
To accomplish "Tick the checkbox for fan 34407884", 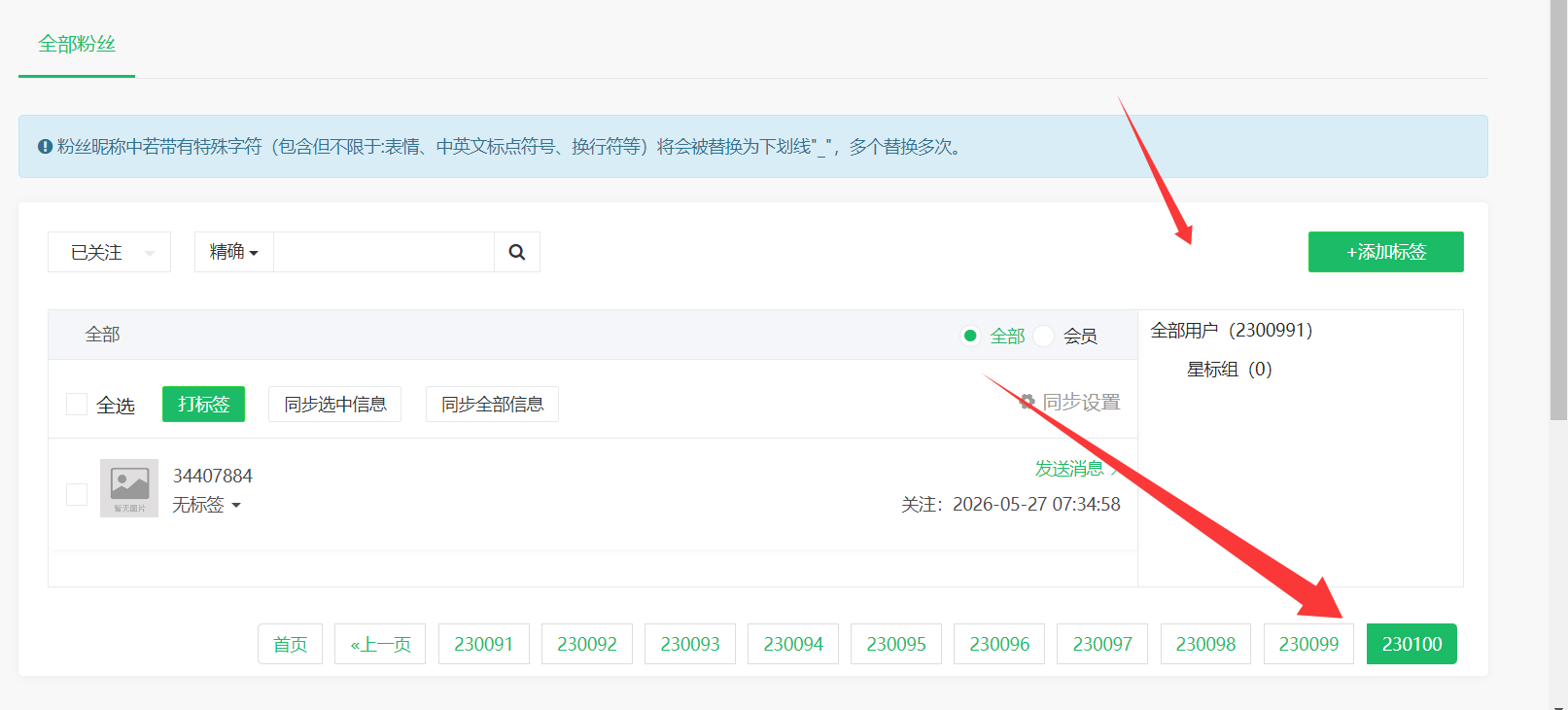I will [77, 494].
